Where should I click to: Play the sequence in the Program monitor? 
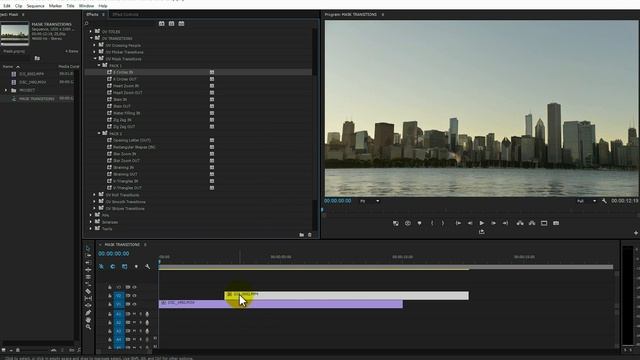482,223
